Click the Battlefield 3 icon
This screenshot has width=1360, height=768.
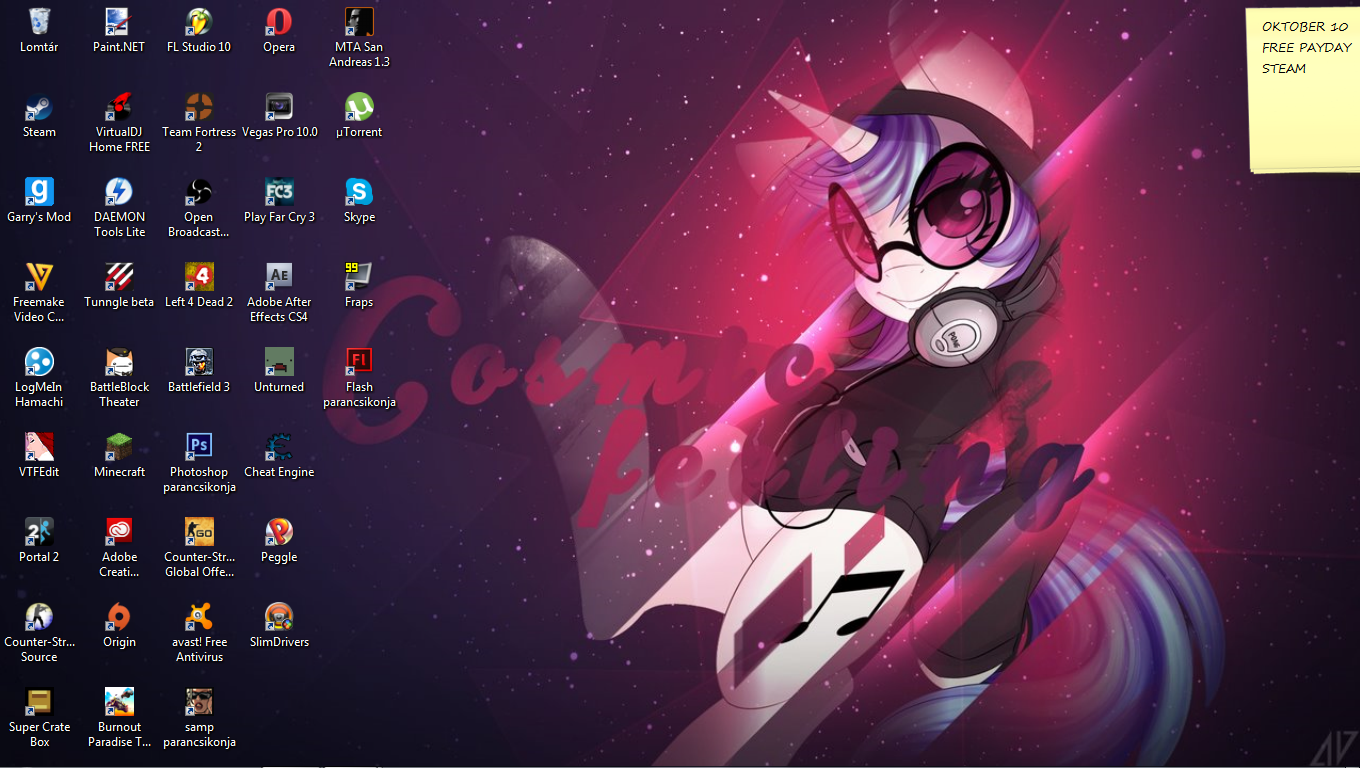(199, 361)
